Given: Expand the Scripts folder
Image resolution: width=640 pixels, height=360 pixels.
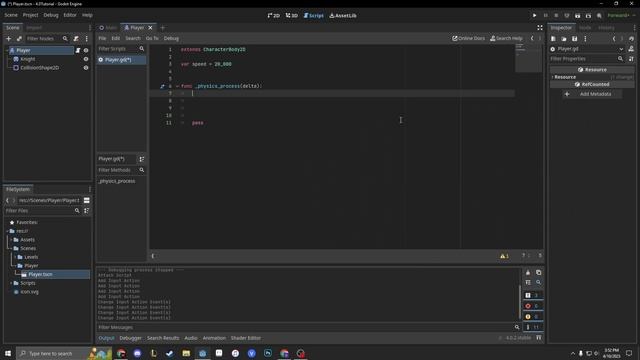Looking at the screenshot, I should pyautogui.click(x=11, y=283).
